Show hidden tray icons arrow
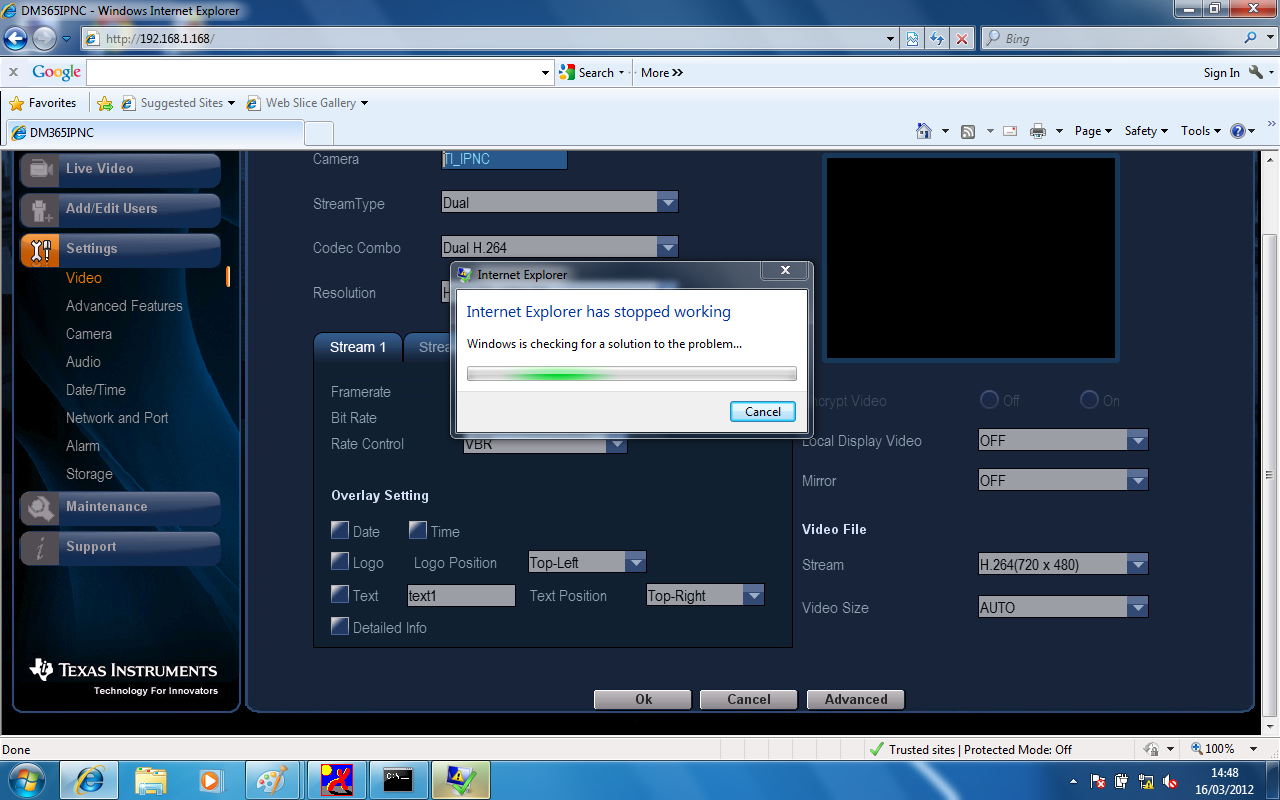 [x=1074, y=781]
